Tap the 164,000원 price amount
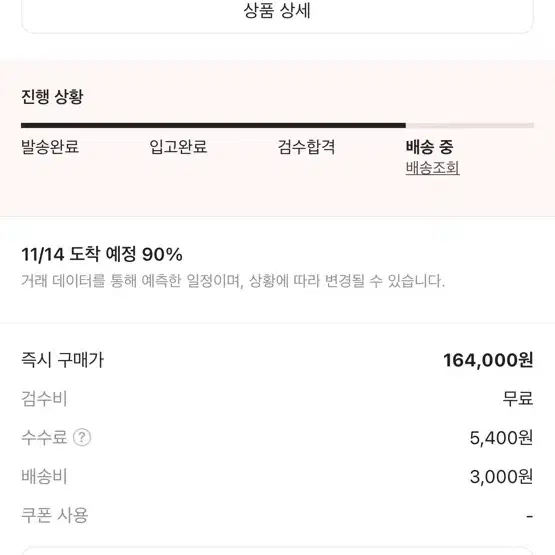The image size is (555, 555). [488, 360]
